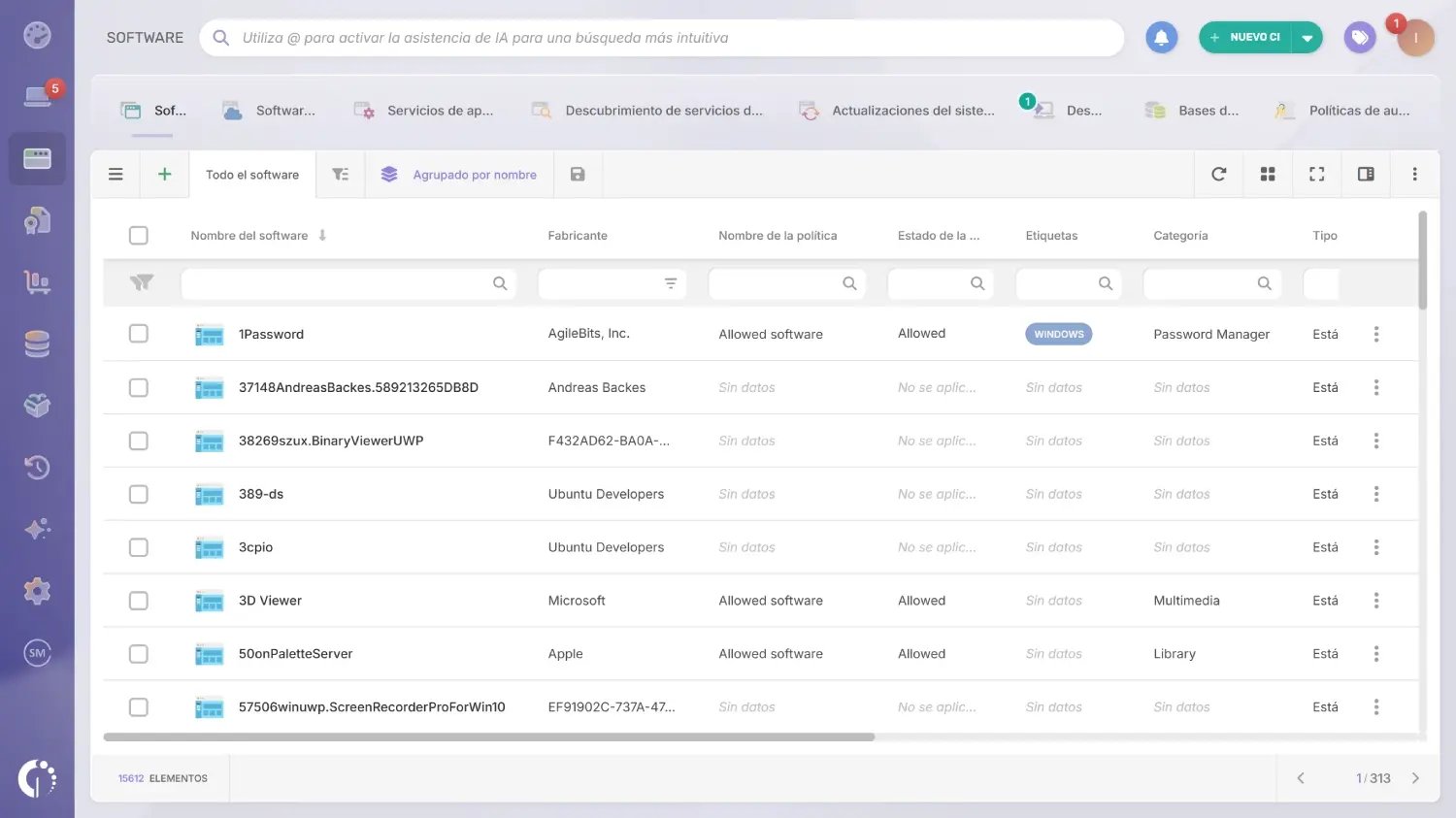Viewport: 1456px width, 818px height.
Task: Open the user avatar profile
Action: (1415, 38)
